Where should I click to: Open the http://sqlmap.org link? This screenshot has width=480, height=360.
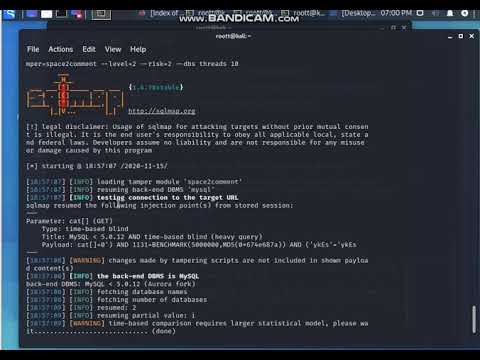click(x=162, y=111)
